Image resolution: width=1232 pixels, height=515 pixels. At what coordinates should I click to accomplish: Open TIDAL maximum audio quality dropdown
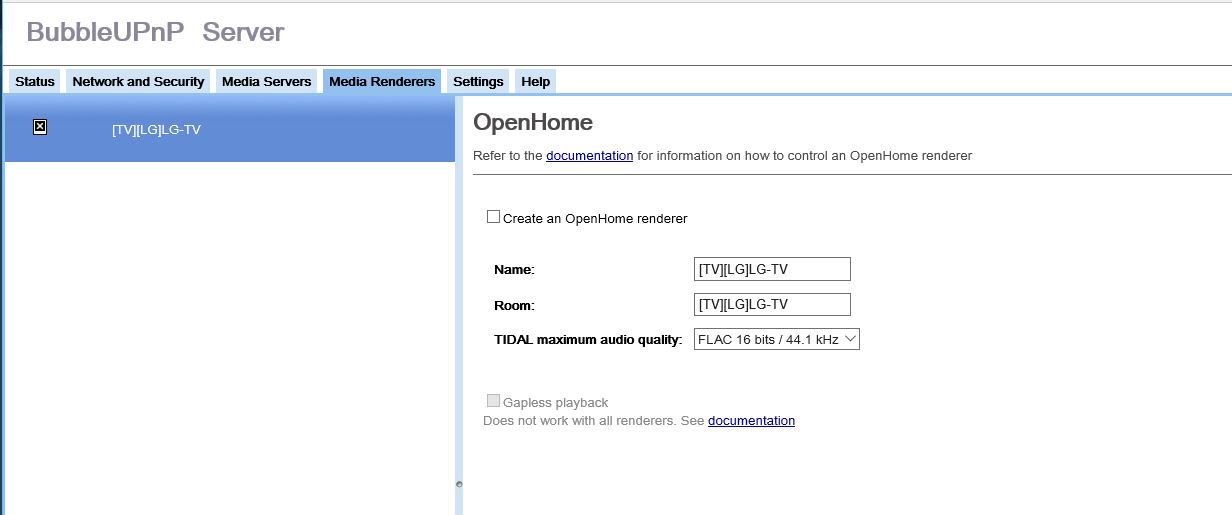(x=777, y=339)
